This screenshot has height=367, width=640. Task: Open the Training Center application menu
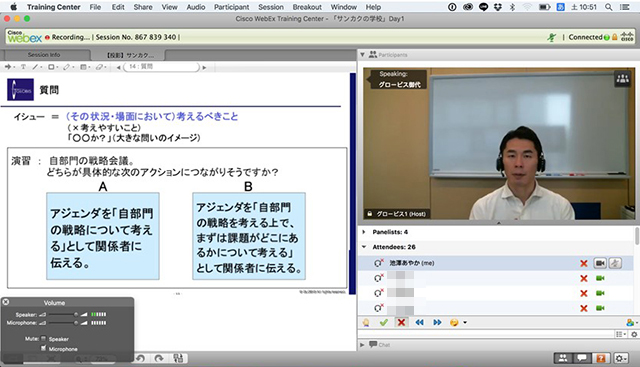pos(53,7)
